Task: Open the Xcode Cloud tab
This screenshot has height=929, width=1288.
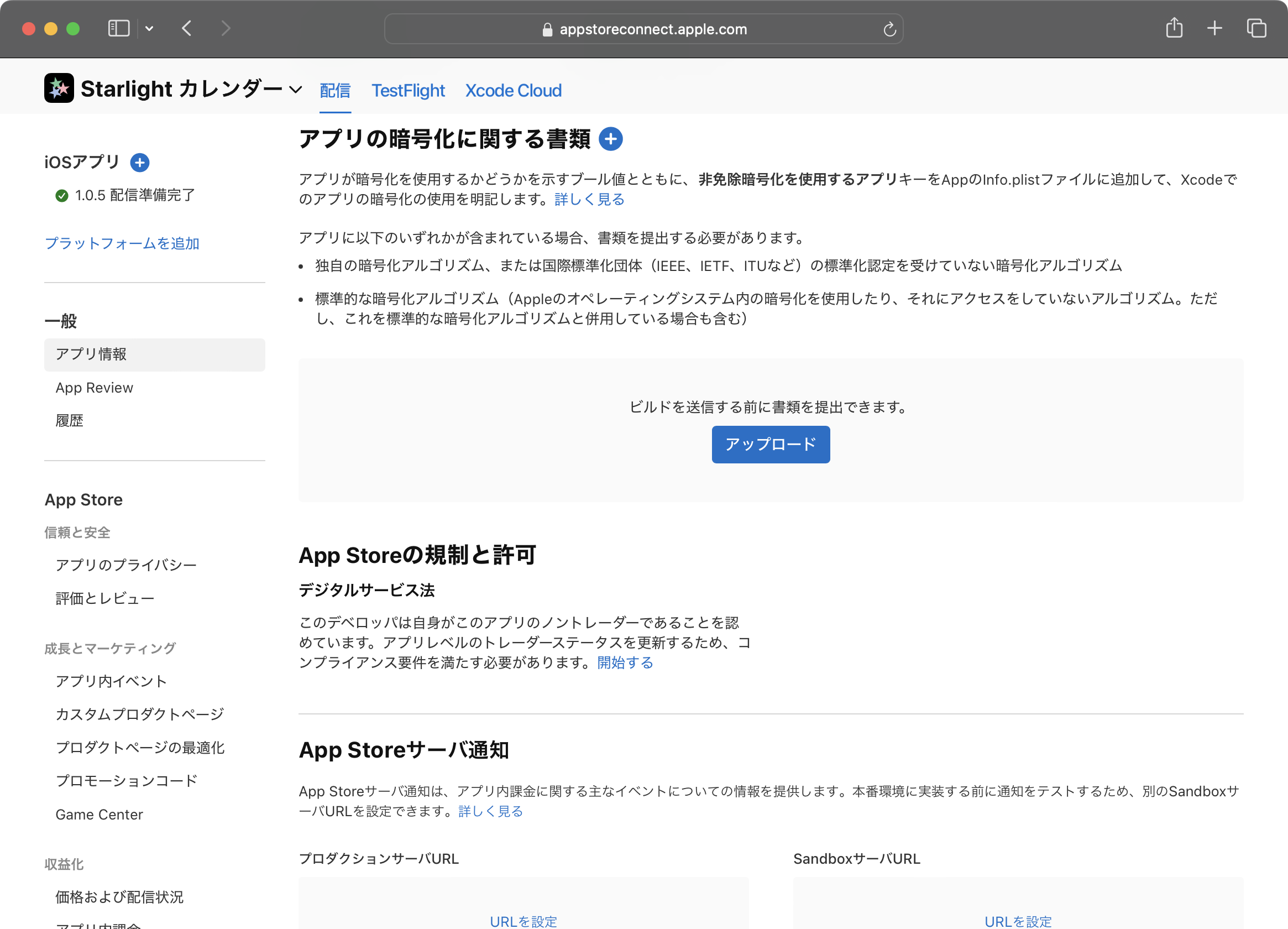Action: click(513, 90)
